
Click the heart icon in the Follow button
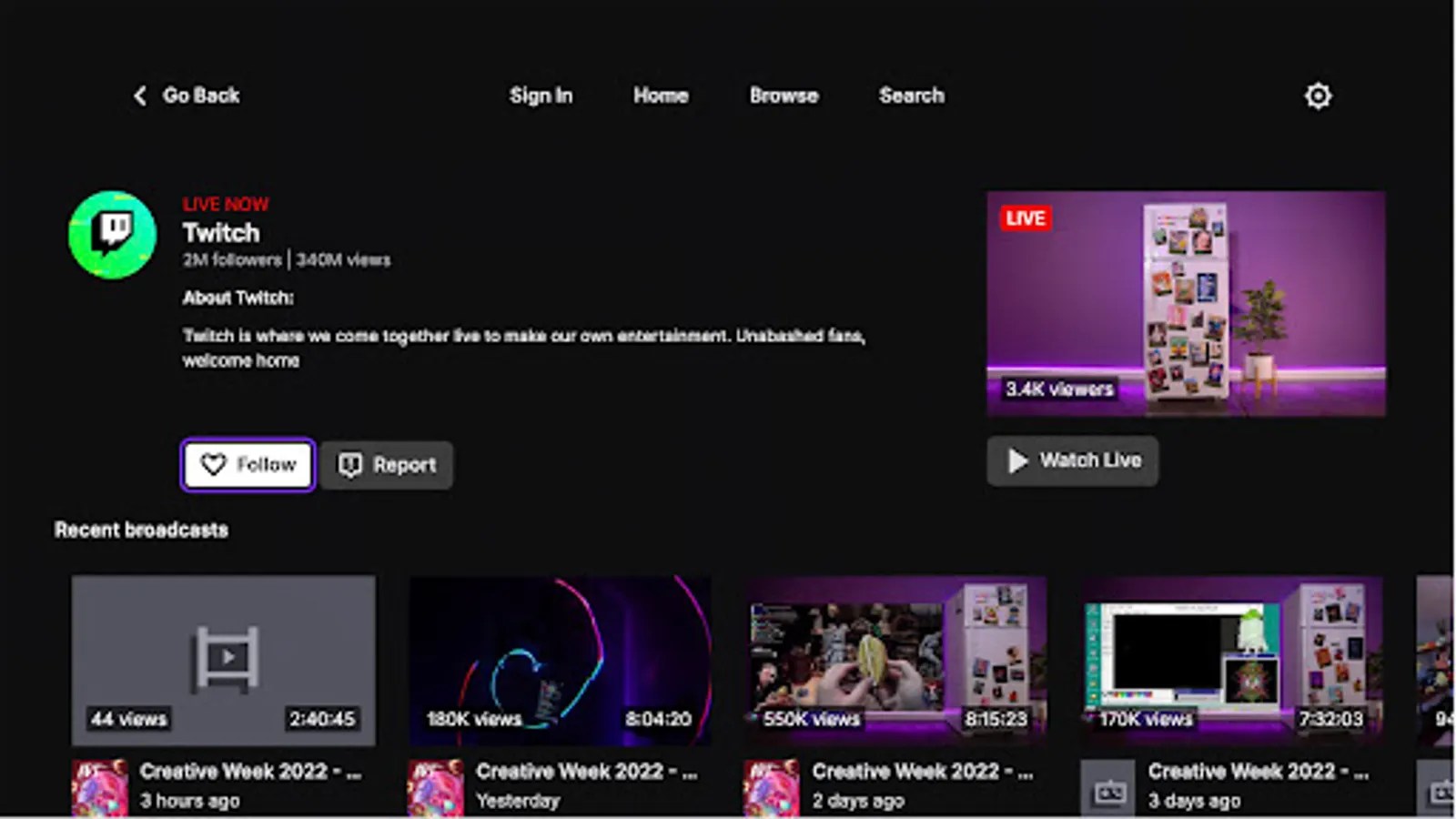coord(212,465)
